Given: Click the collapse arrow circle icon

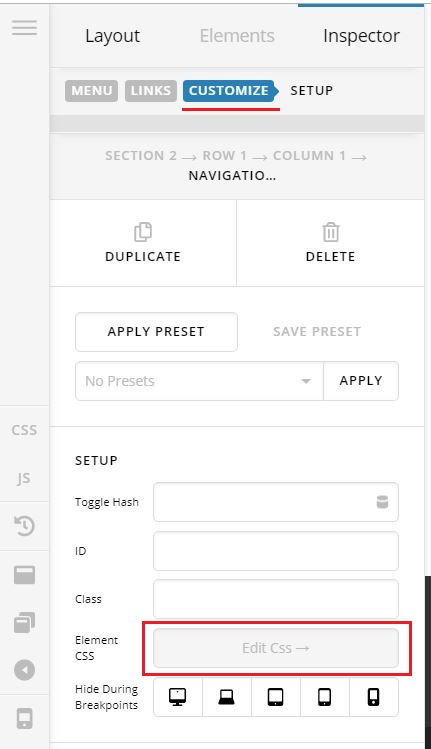Looking at the screenshot, I should click(x=24, y=670).
